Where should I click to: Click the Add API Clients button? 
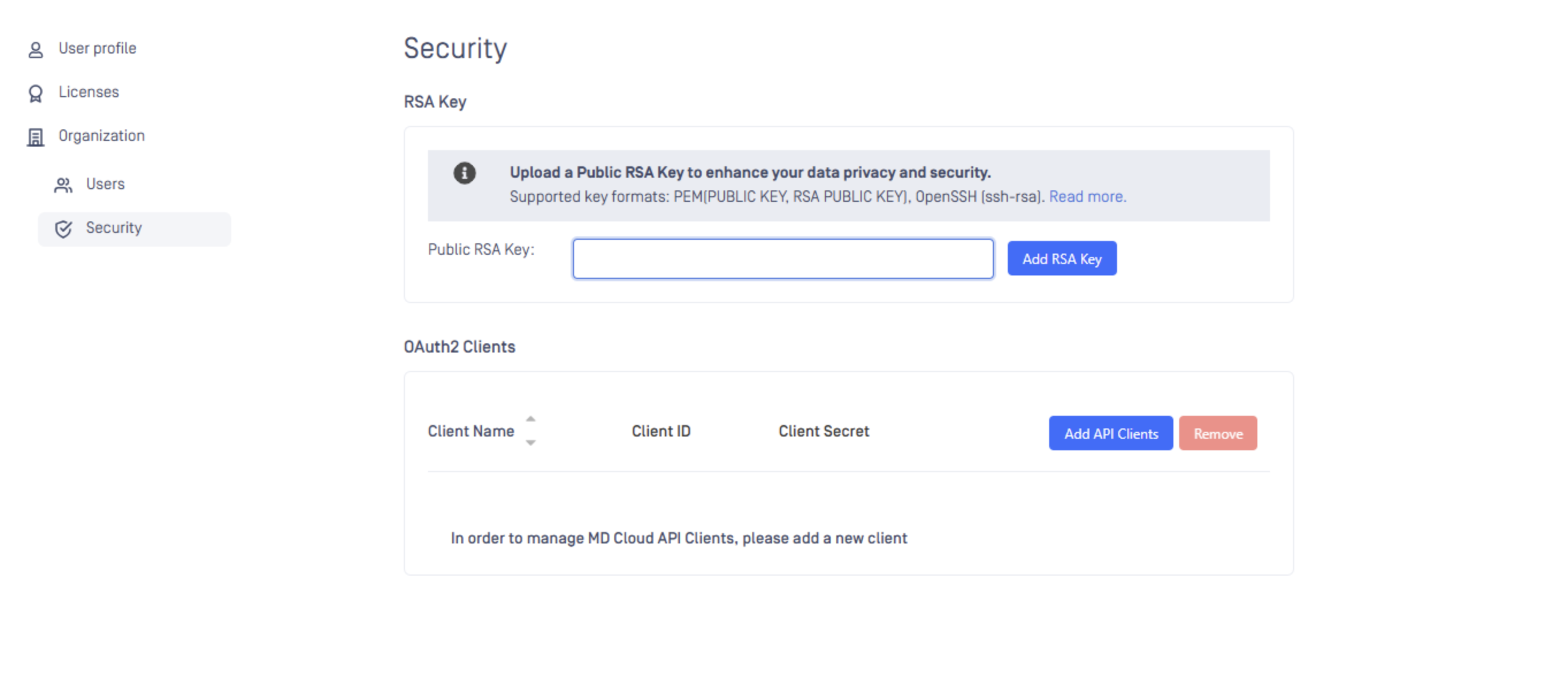[x=1110, y=434]
